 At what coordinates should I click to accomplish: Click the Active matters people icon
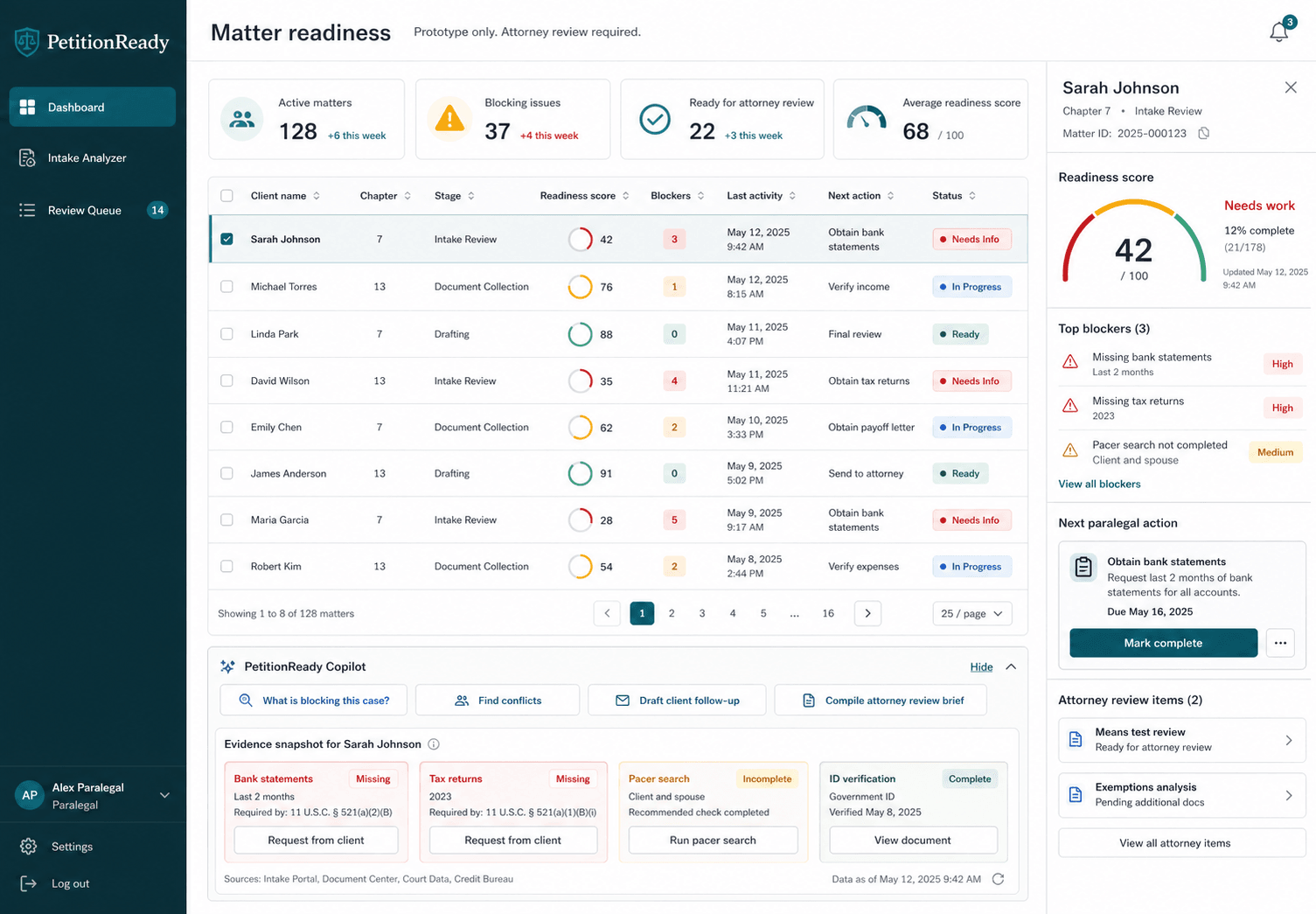tap(242, 119)
